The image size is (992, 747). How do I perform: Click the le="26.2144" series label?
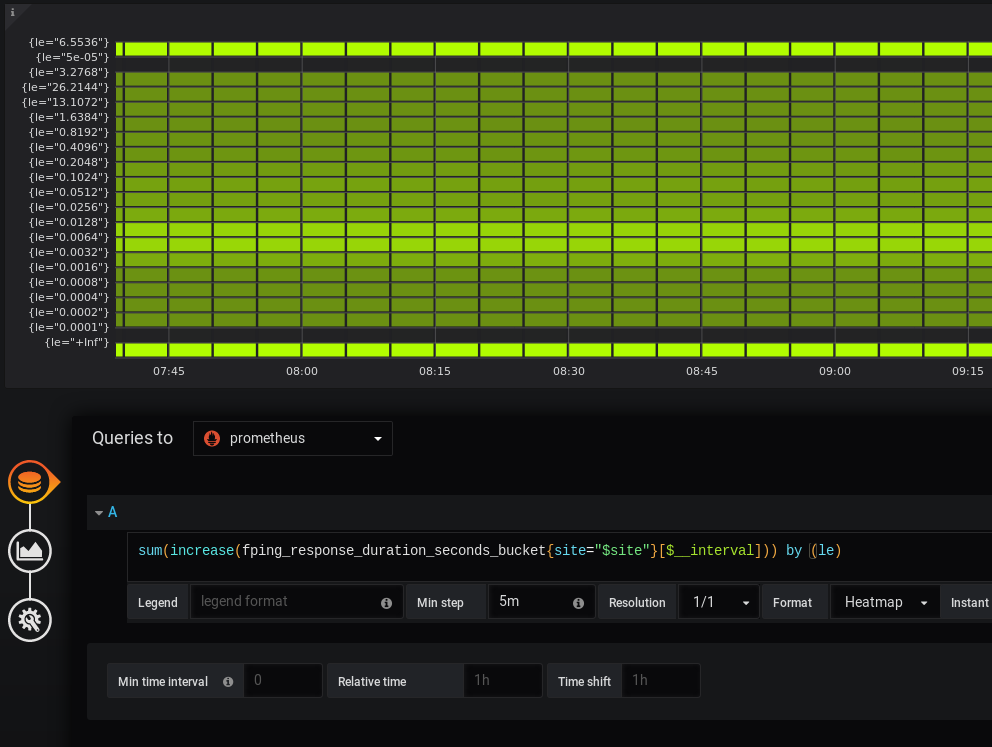(x=66, y=87)
